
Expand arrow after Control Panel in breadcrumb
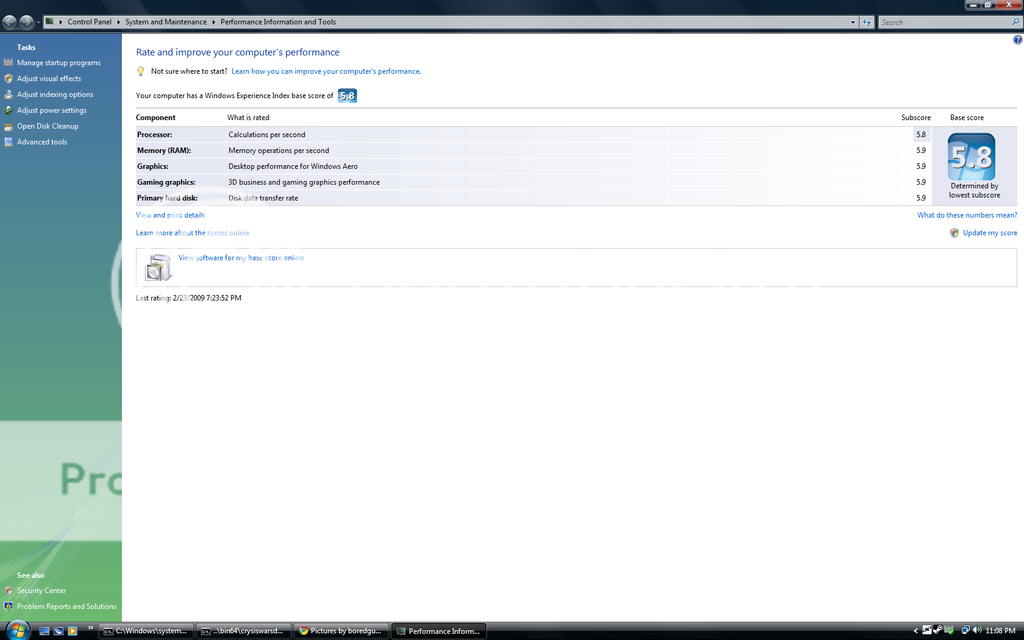pos(119,22)
